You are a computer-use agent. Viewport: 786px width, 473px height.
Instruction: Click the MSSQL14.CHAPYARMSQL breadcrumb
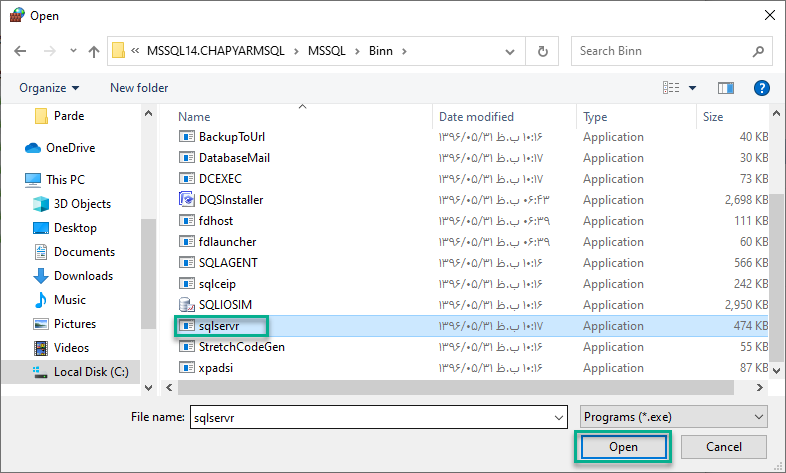pos(216,51)
